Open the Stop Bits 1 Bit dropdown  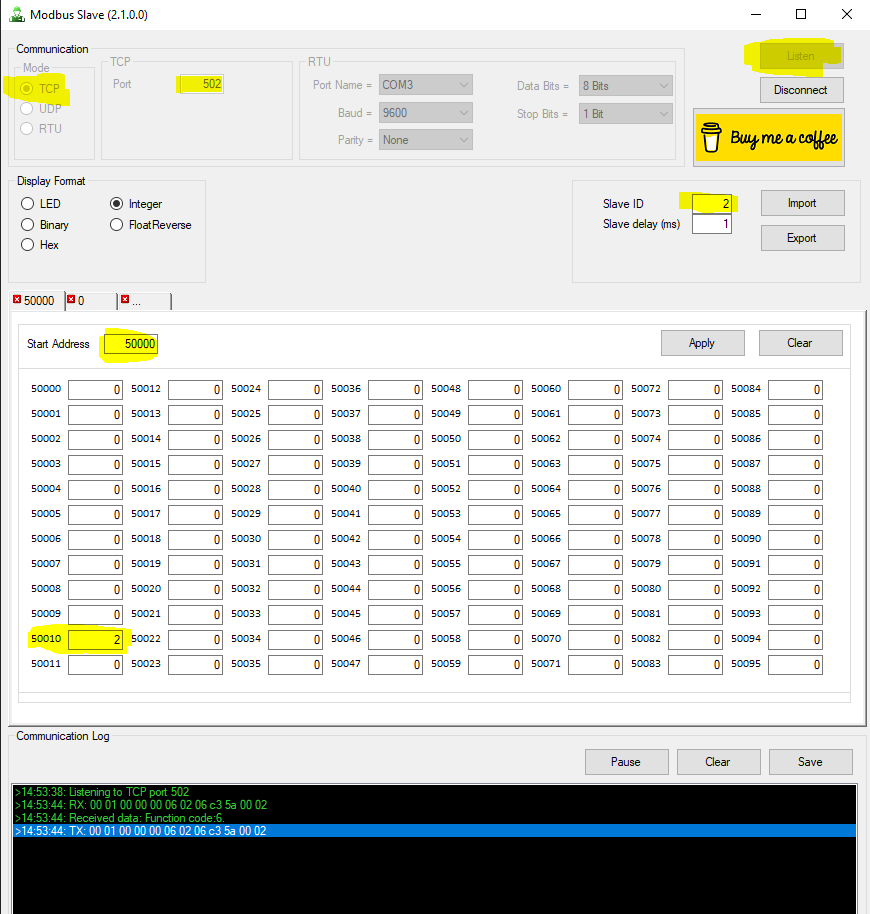click(625, 114)
